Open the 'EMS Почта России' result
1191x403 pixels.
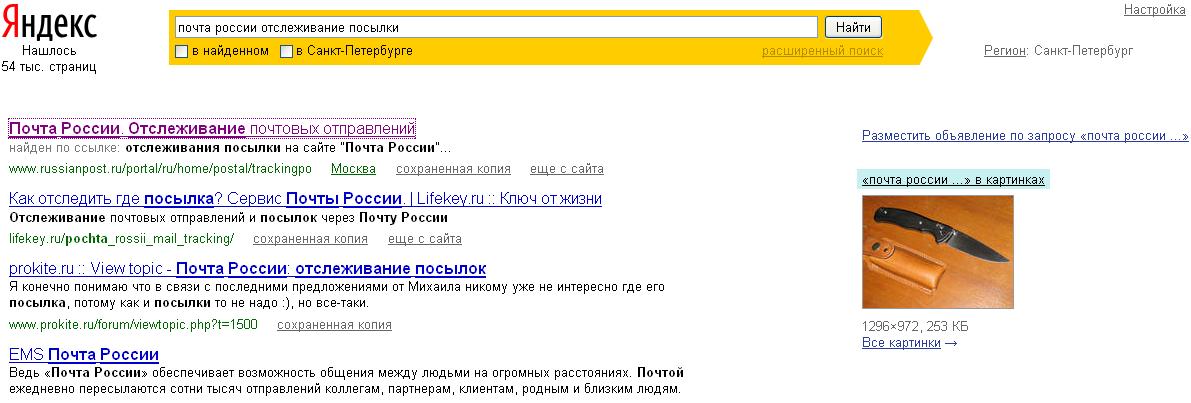[84, 354]
